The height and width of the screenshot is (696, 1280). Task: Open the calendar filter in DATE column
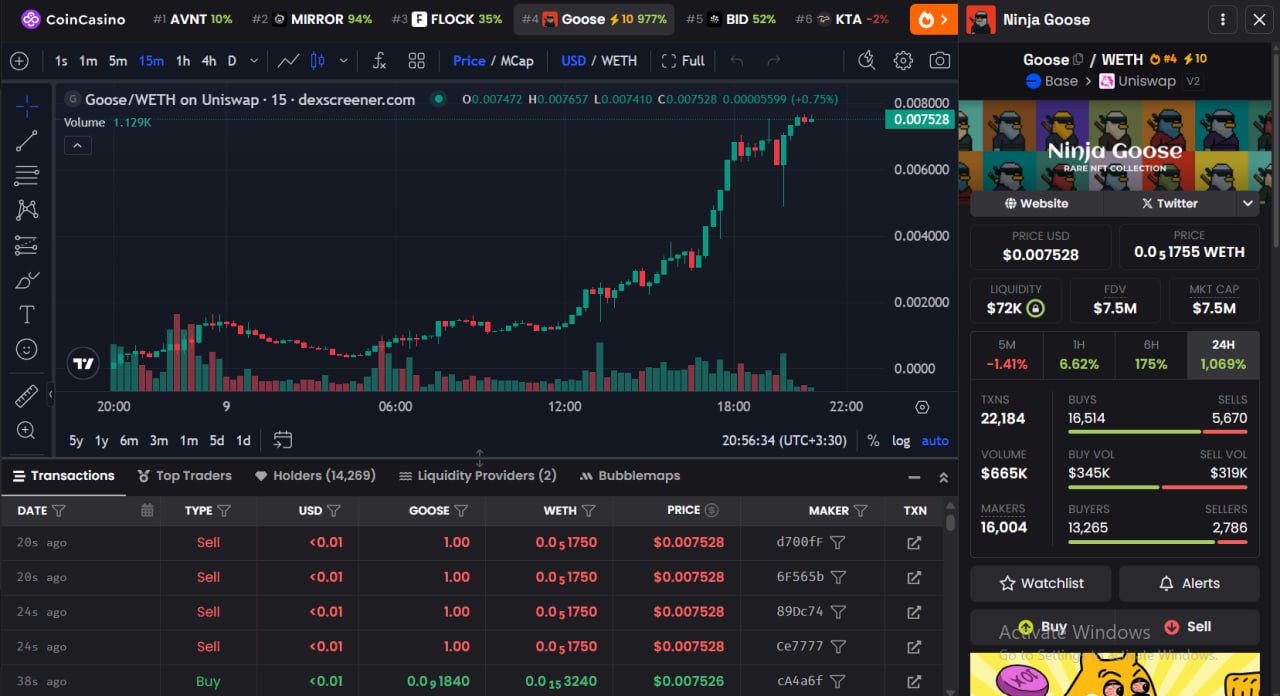coord(147,510)
